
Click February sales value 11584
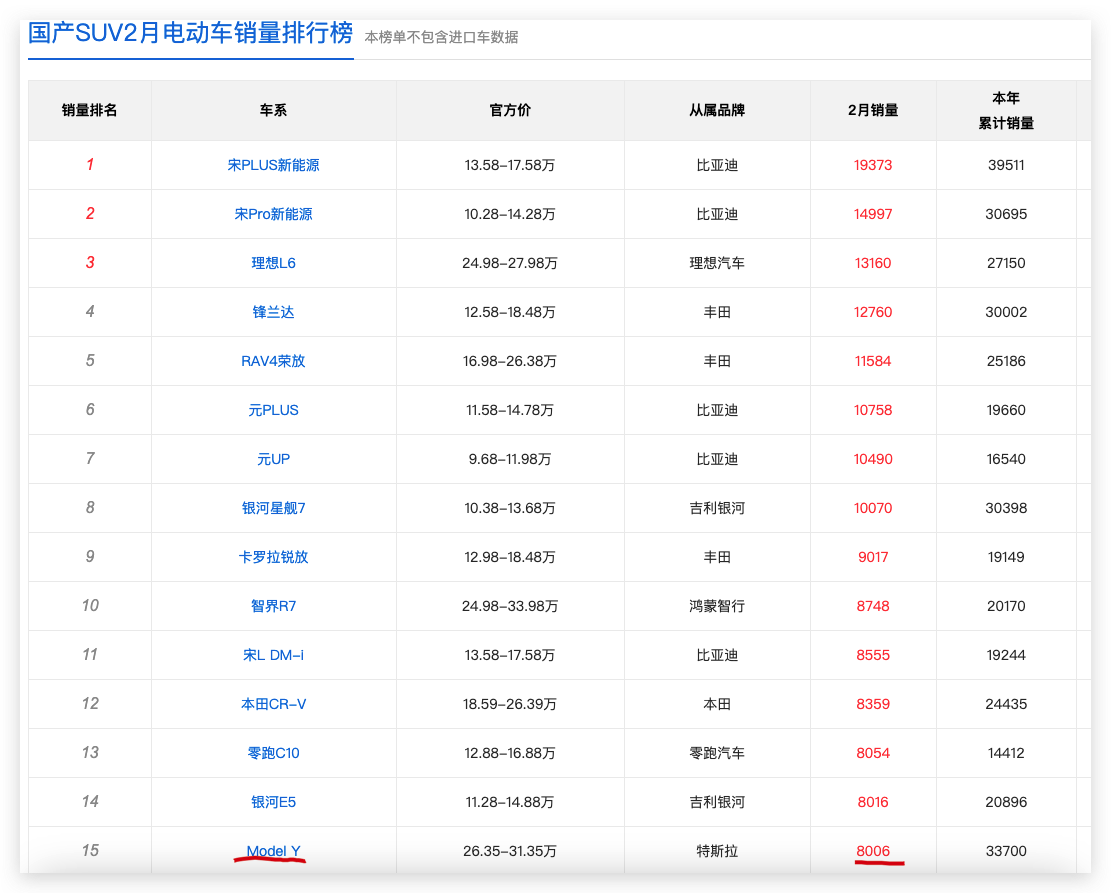coord(872,361)
